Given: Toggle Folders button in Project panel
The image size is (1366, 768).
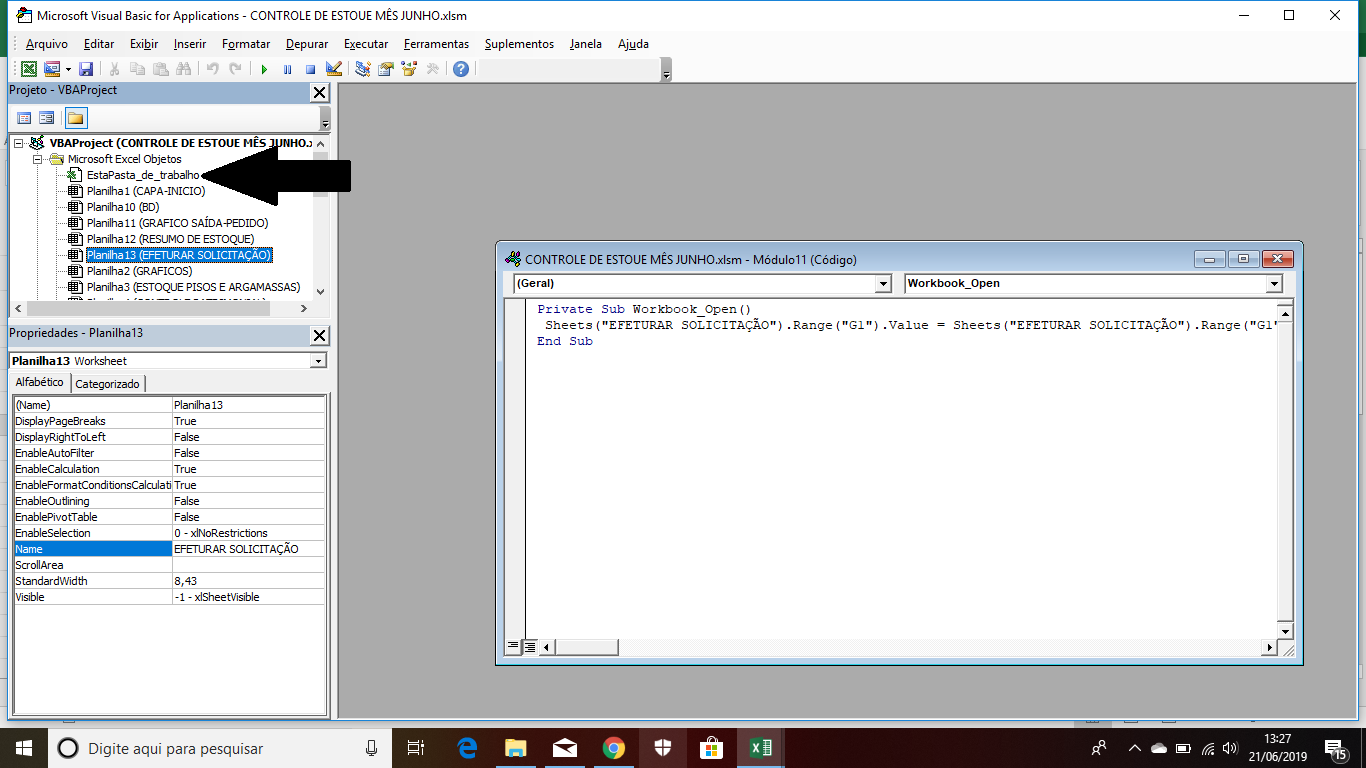Looking at the screenshot, I should 76,118.
